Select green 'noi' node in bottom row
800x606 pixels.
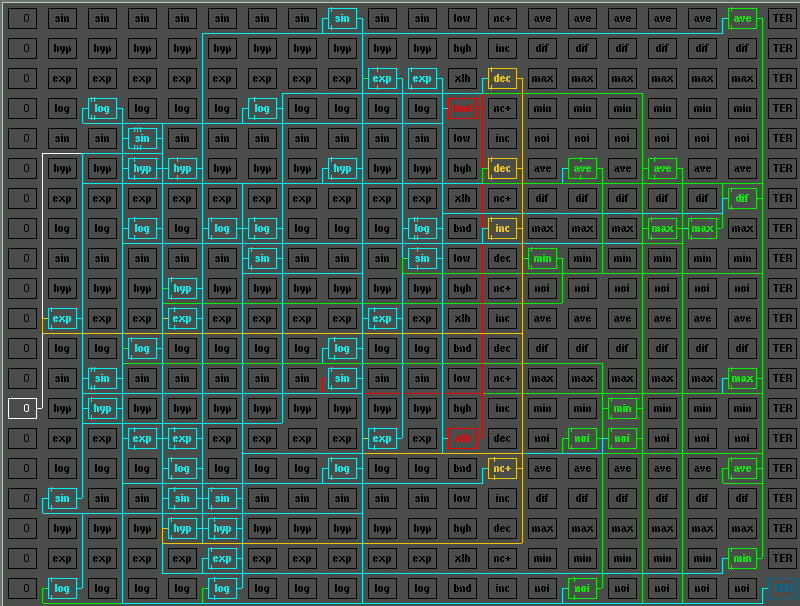(582, 588)
